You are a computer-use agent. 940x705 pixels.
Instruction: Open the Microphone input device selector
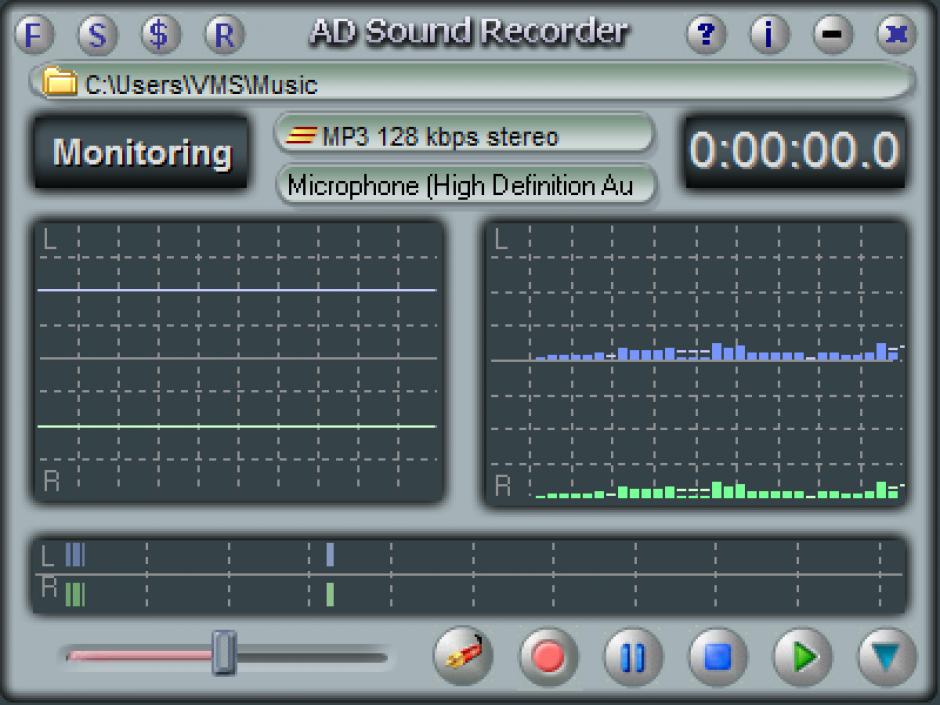(464, 186)
